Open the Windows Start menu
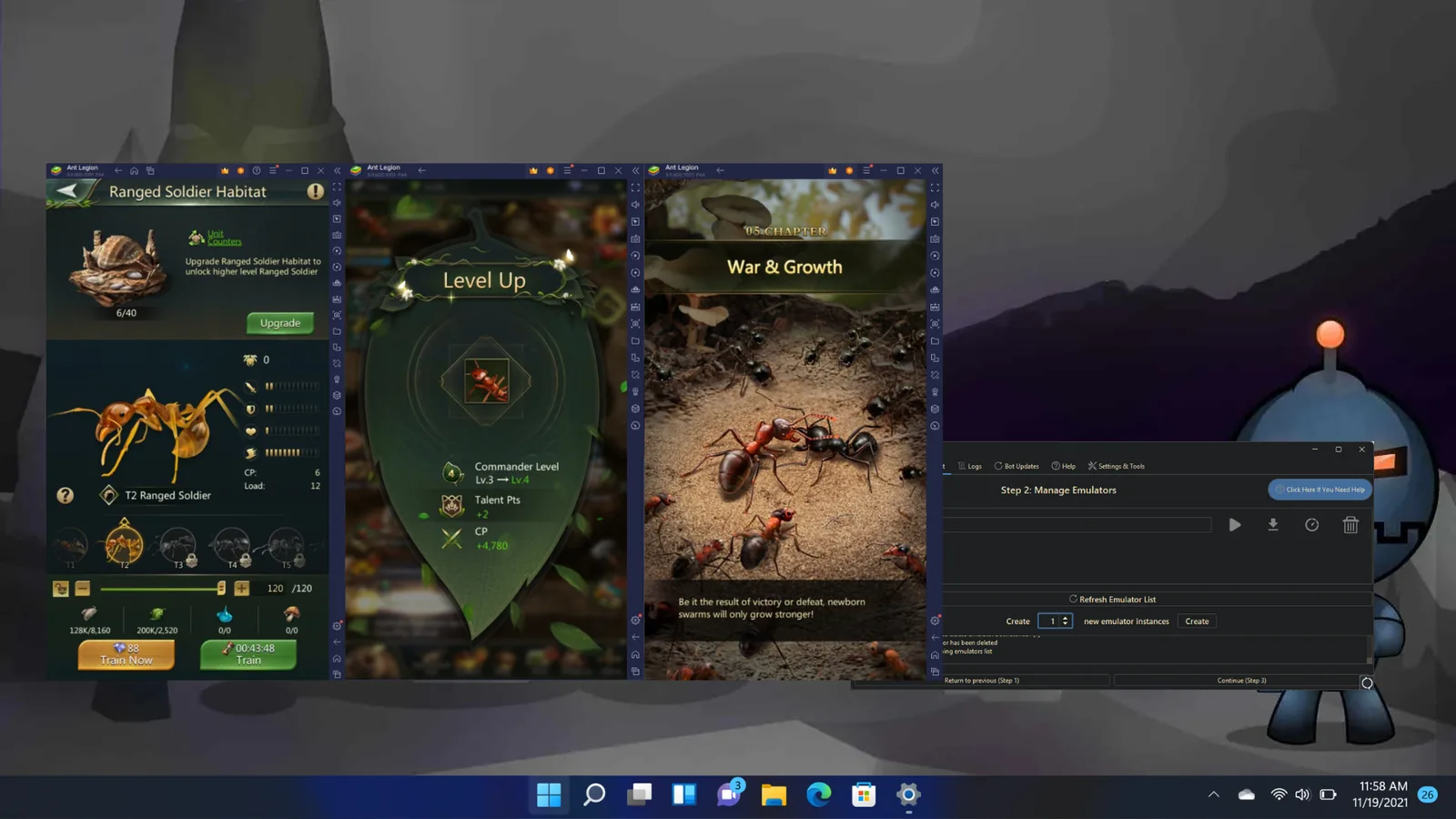Image resolution: width=1456 pixels, height=819 pixels. click(549, 794)
